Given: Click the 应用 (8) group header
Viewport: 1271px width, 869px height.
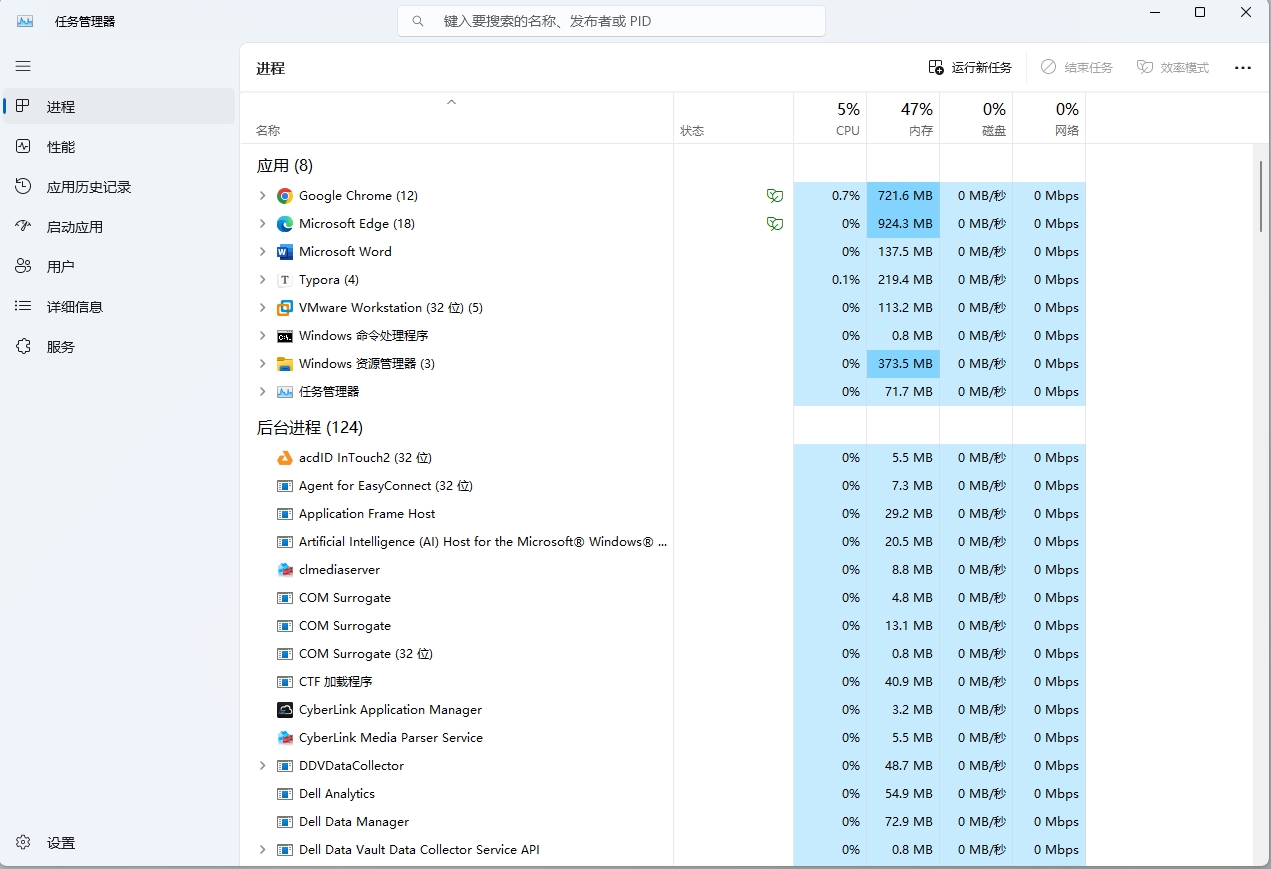Looking at the screenshot, I should coord(285,166).
